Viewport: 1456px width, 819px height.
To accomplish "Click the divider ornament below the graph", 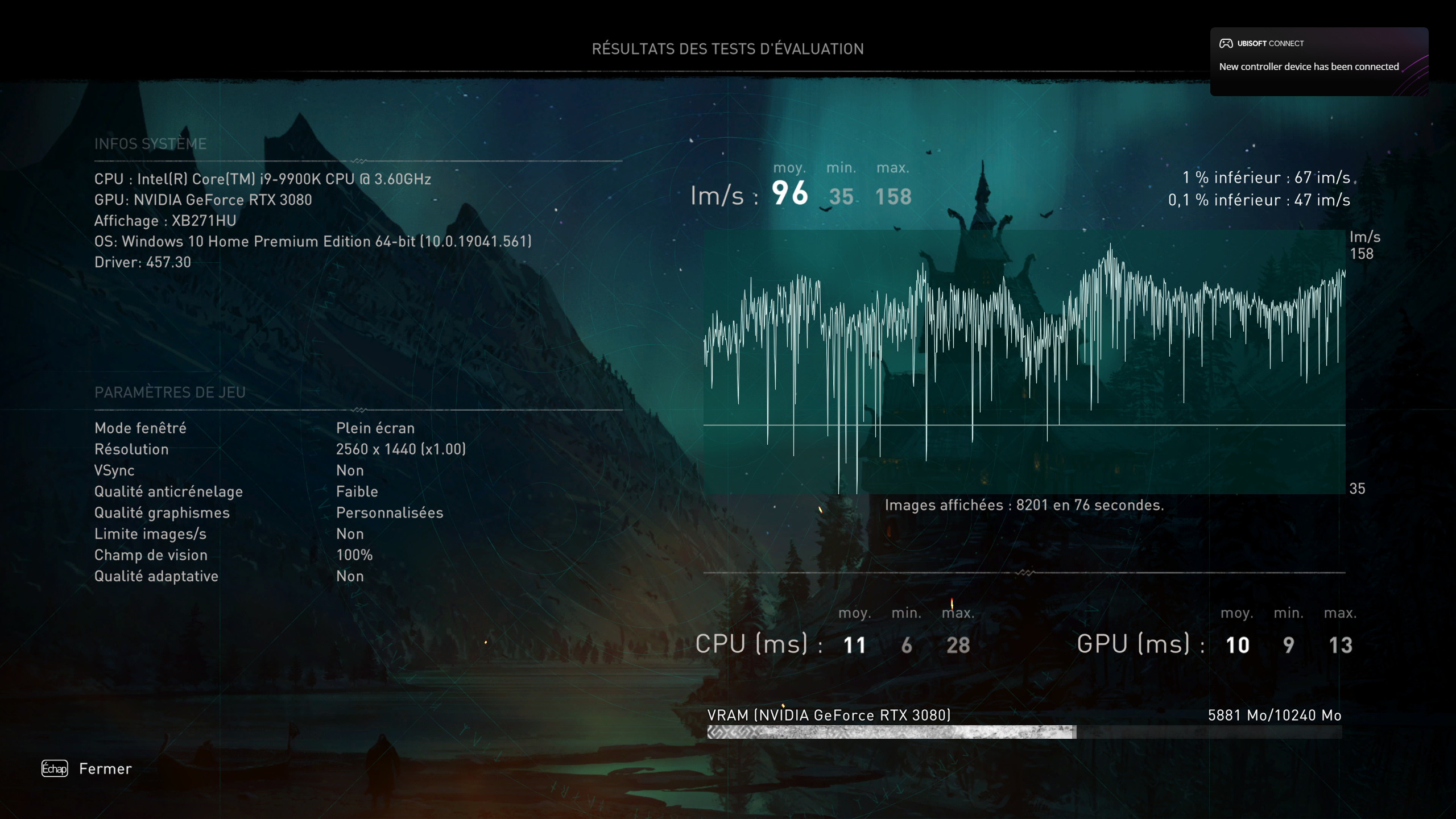I will click(1024, 573).
